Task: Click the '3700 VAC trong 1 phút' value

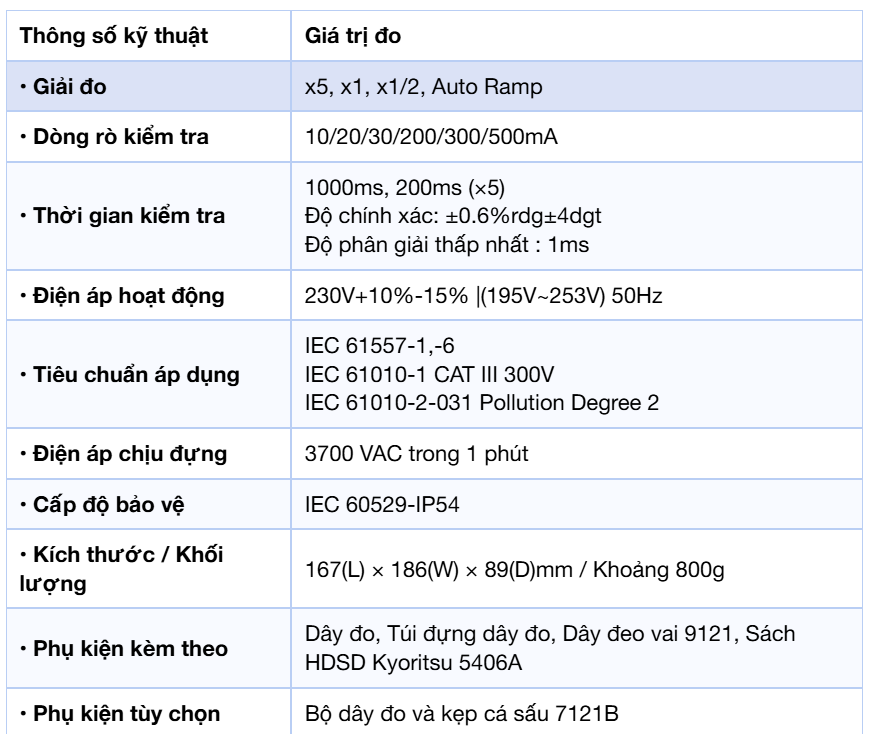Action: [417, 454]
